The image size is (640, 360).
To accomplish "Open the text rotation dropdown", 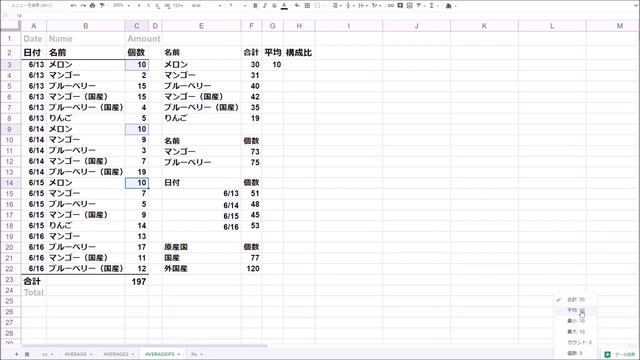I will [376, 6].
